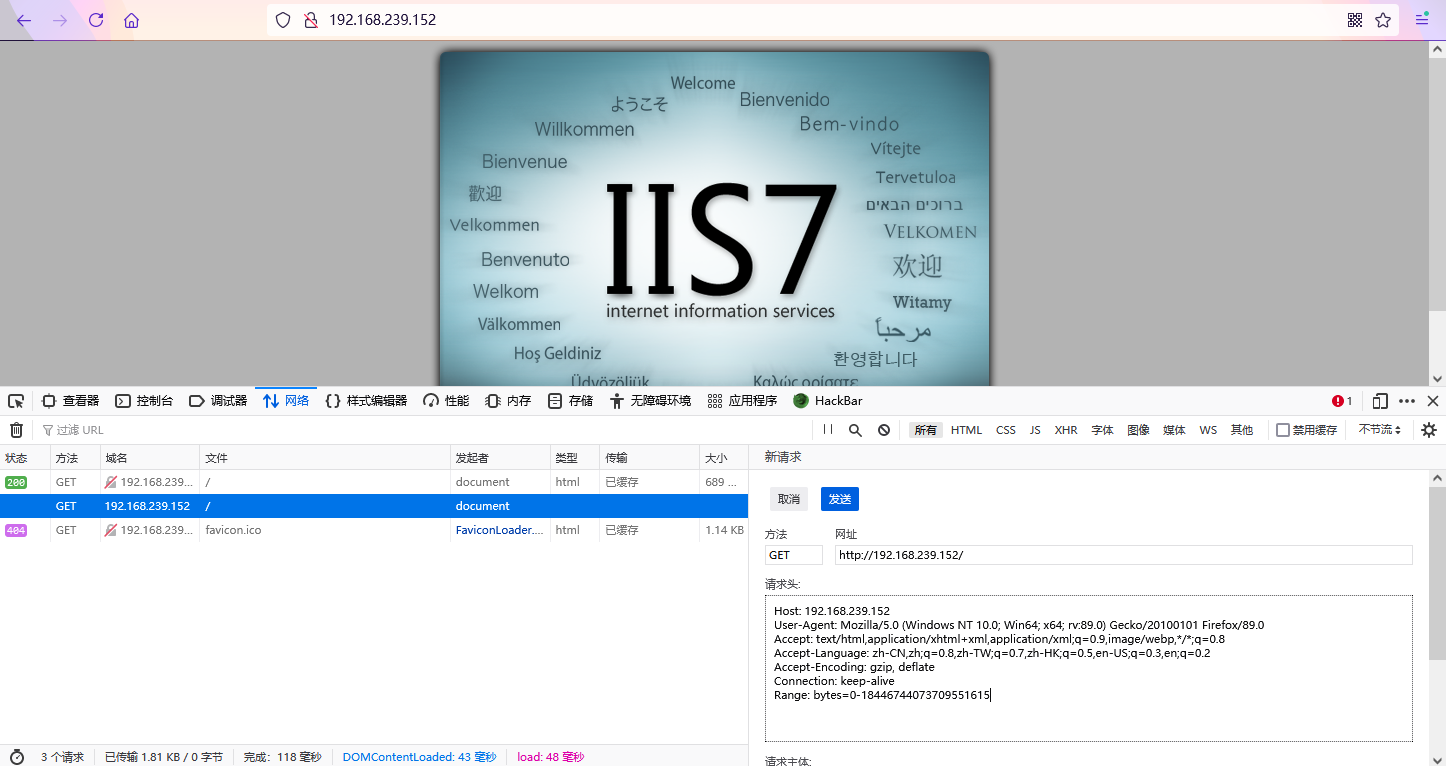Reload the page with the refresh icon

point(96,20)
